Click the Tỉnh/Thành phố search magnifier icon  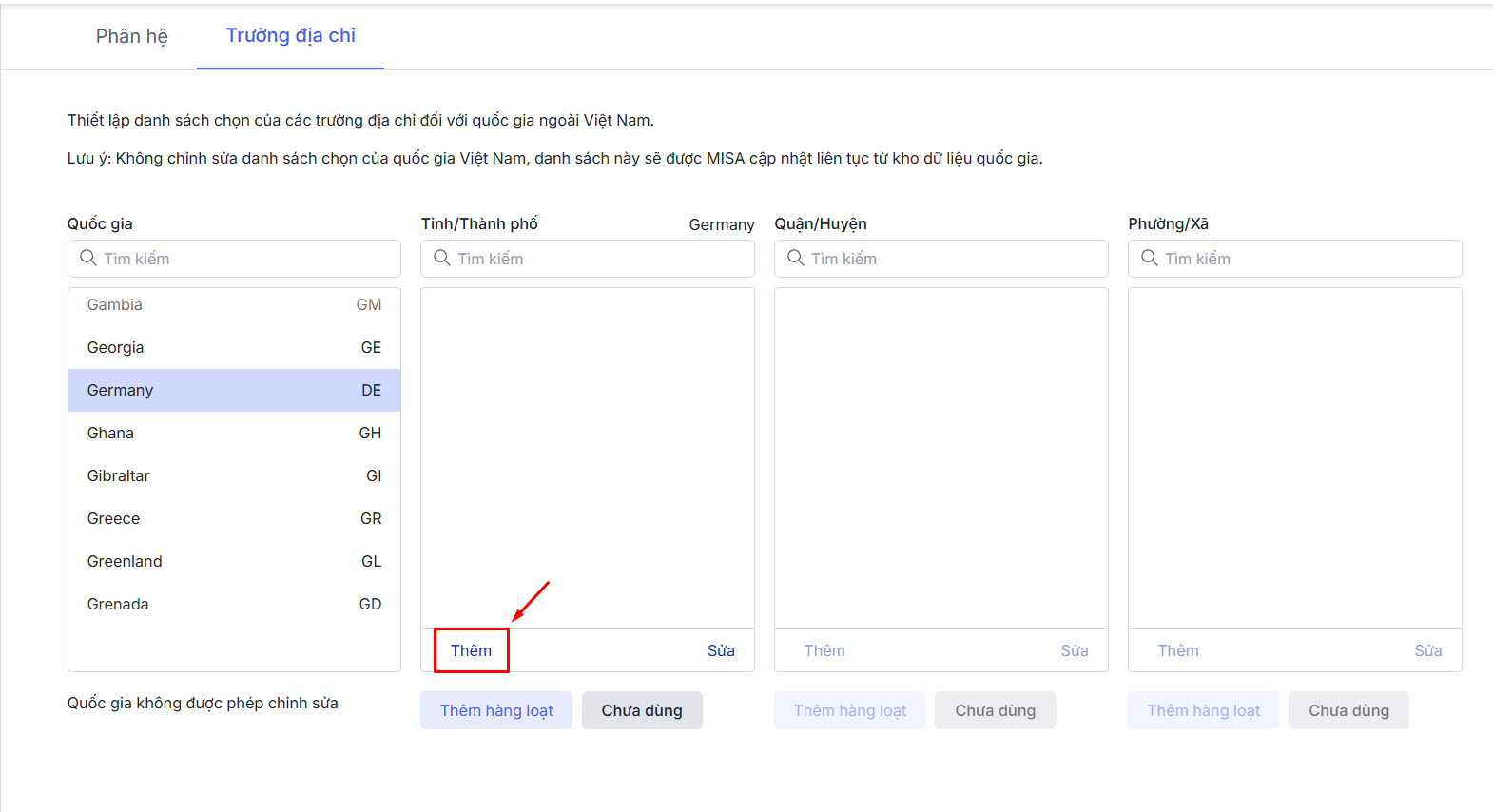(442, 258)
